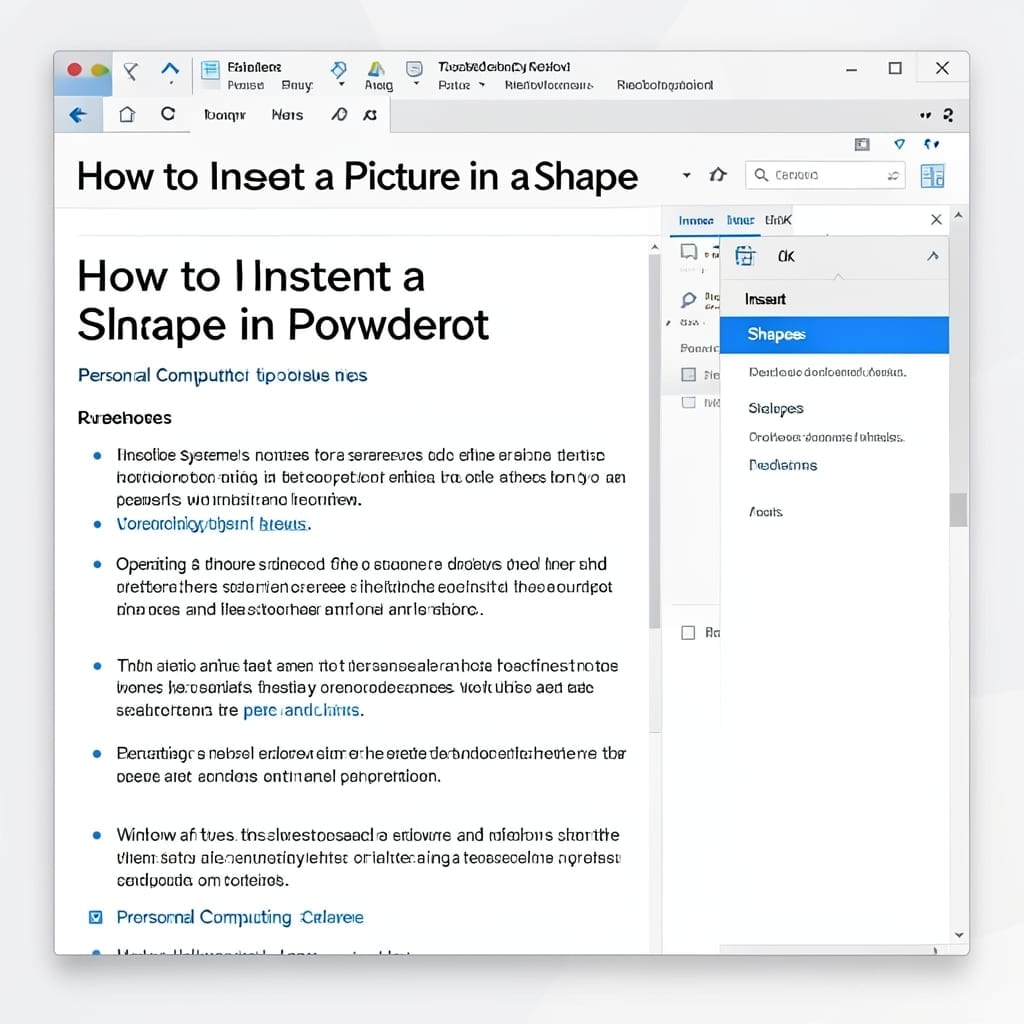
Task: Click the 'Iooıqnr' item in navigation bar
Action: (x=225, y=115)
